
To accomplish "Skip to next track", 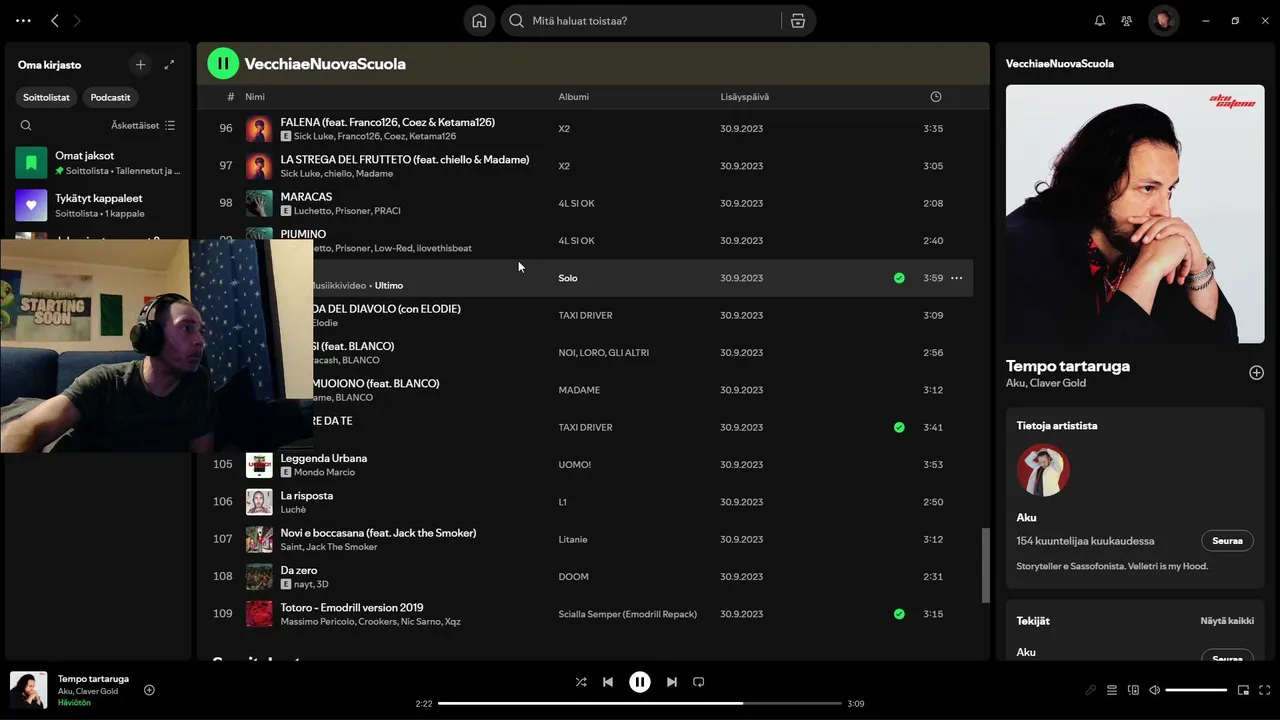I will pyautogui.click(x=672, y=682).
